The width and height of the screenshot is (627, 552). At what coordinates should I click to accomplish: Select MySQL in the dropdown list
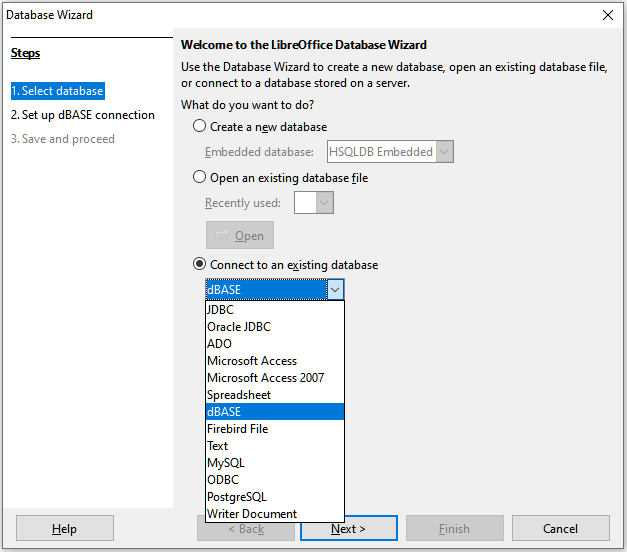[x=275, y=463]
